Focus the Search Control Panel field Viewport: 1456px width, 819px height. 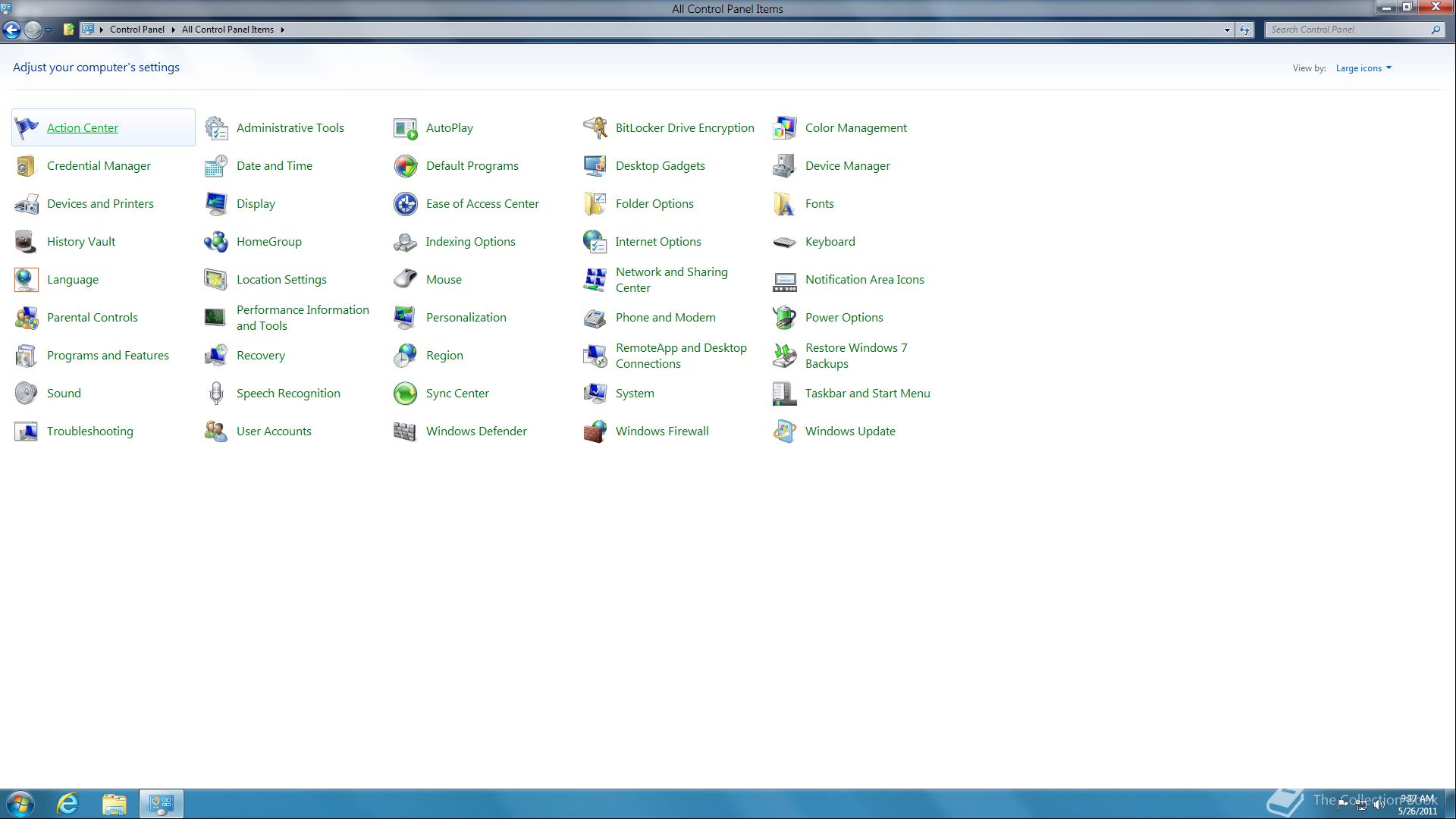click(x=1354, y=30)
